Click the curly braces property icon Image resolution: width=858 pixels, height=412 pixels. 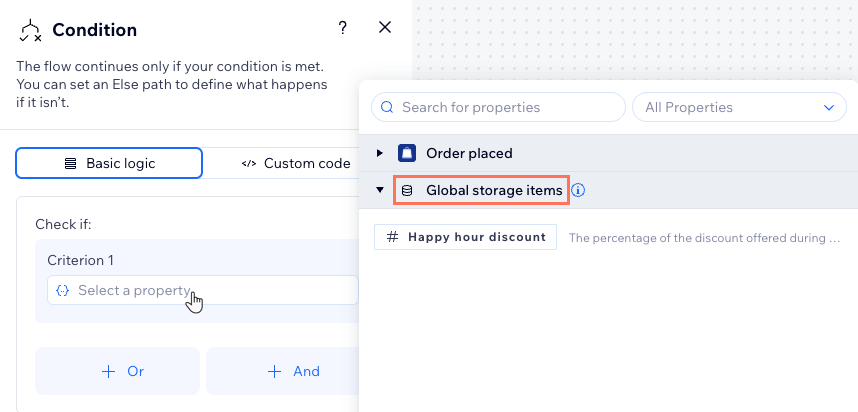(x=62, y=291)
